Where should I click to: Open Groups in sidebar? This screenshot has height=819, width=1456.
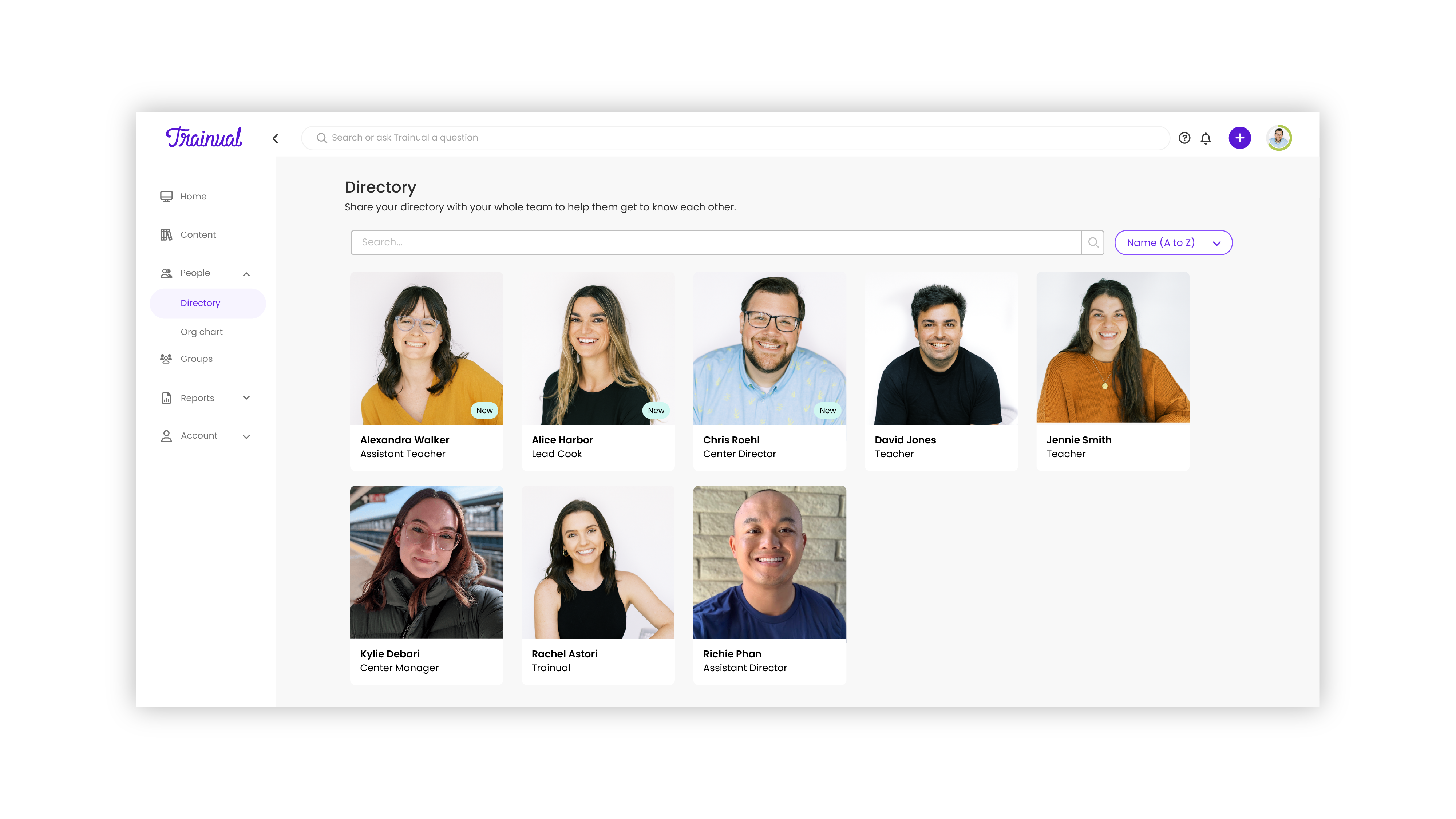(x=196, y=359)
